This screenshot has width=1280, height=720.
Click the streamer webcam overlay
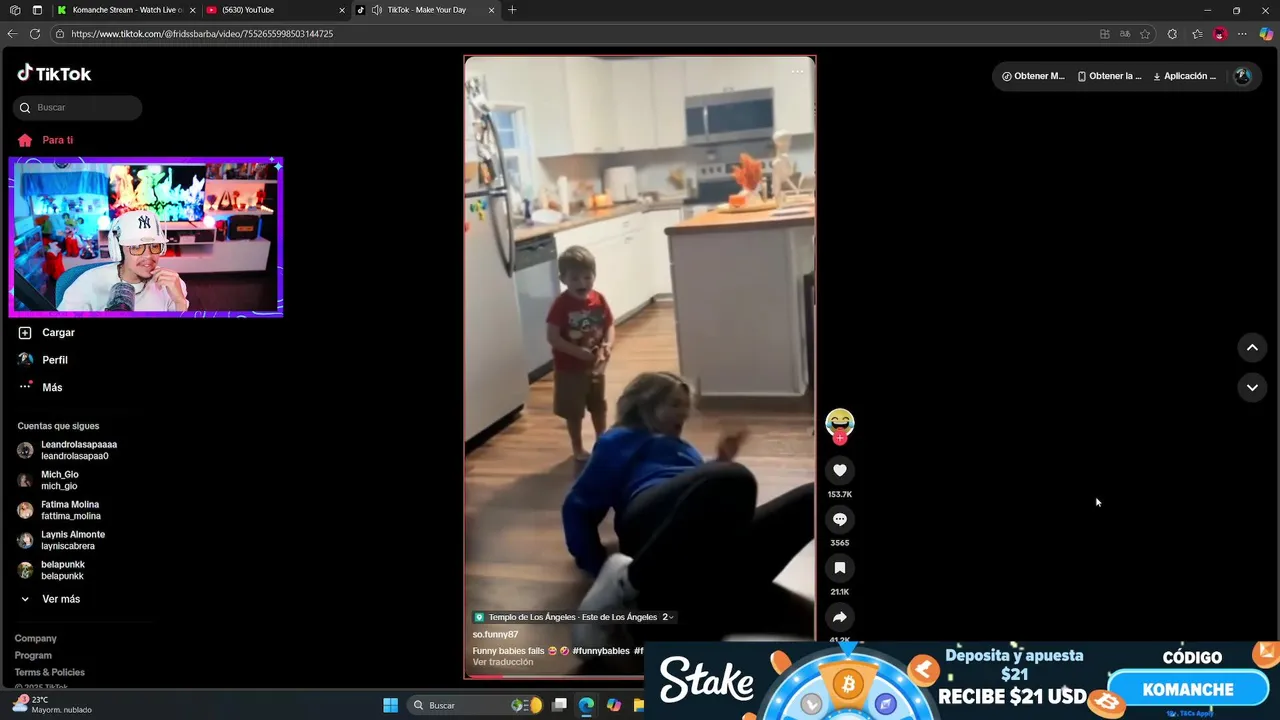point(146,237)
